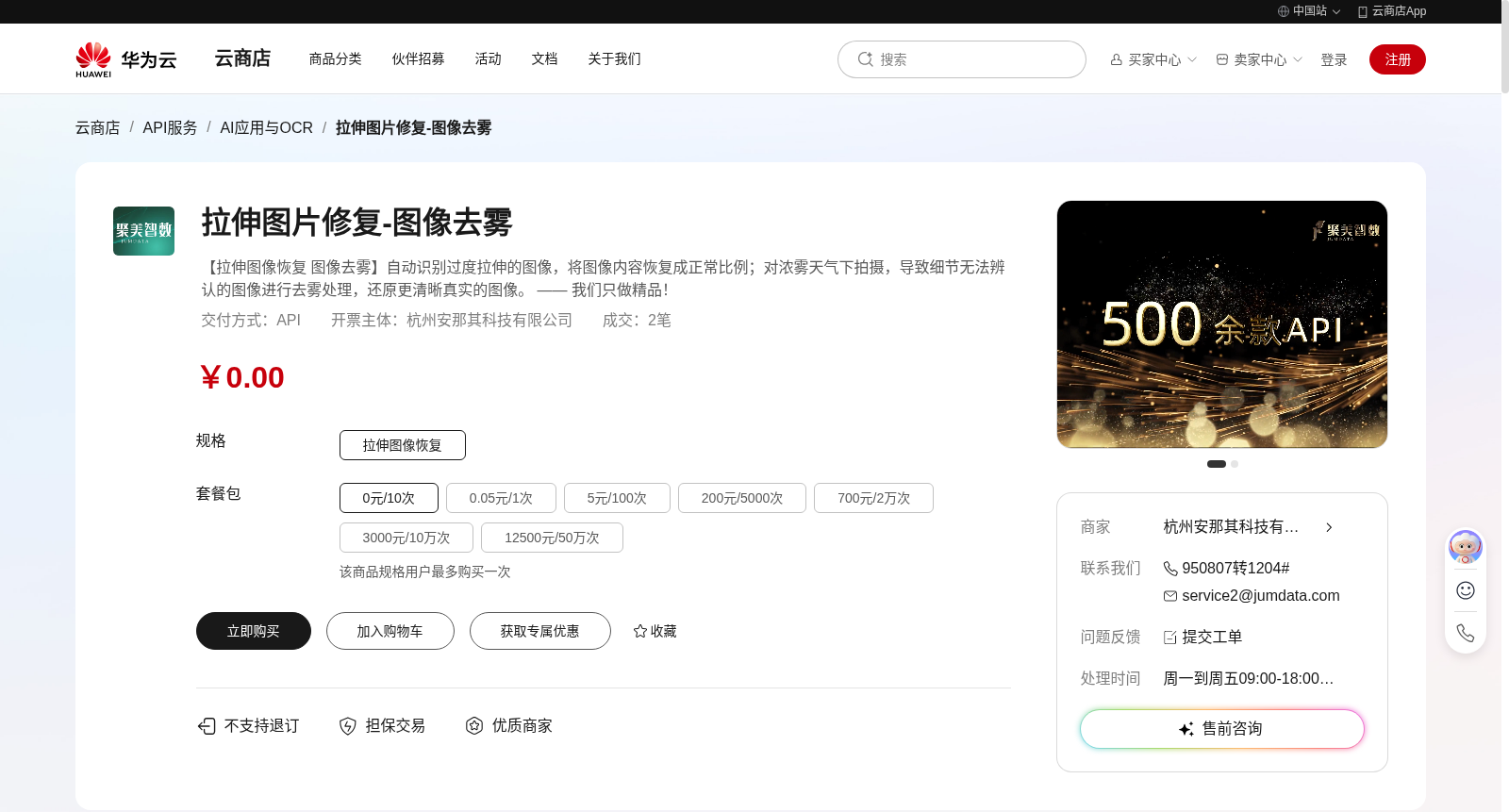Click the API服务 breadcrumb link
The width and height of the screenshot is (1509, 812).
(170, 127)
